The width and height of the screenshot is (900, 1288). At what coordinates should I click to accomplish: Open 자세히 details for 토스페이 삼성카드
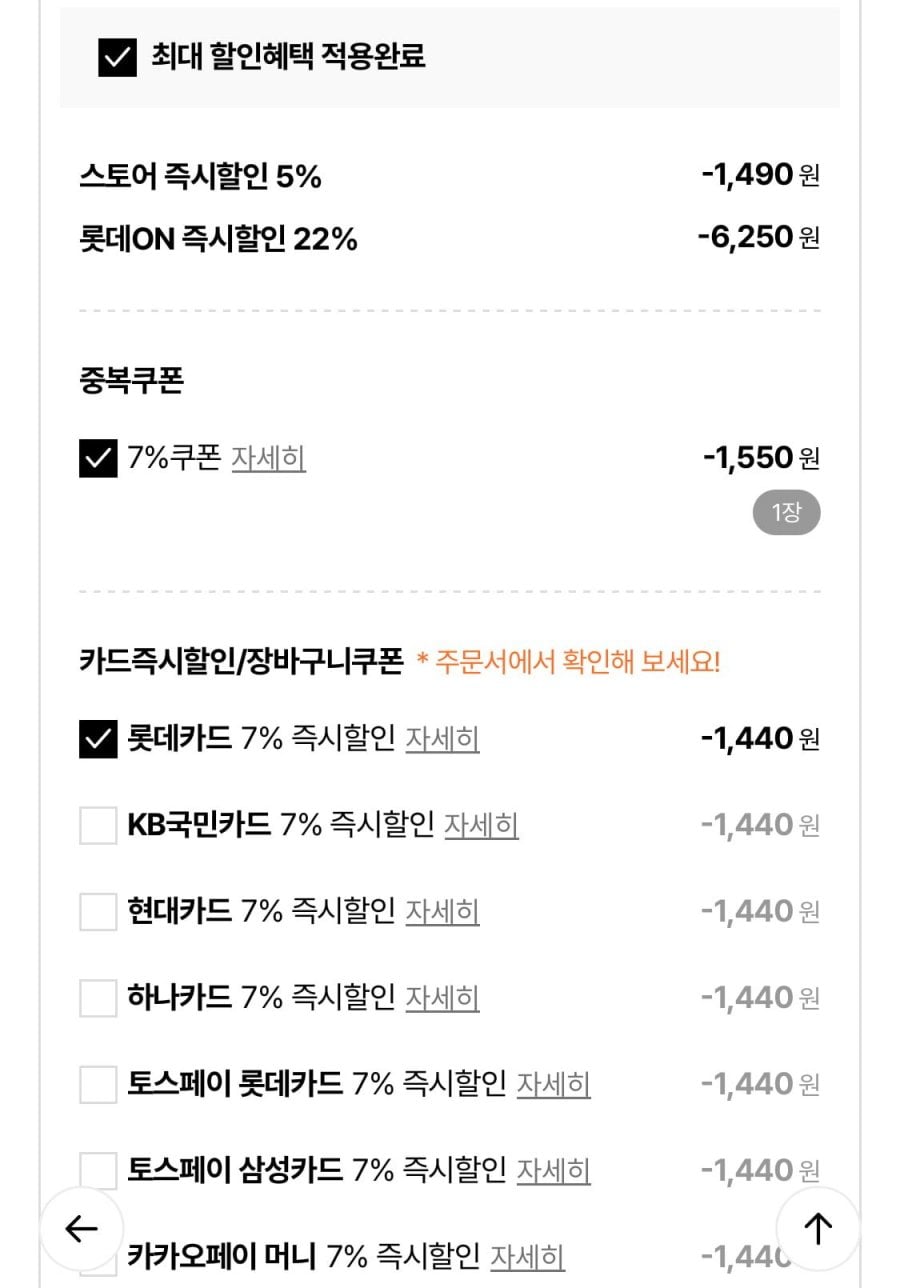(x=553, y=1169)
